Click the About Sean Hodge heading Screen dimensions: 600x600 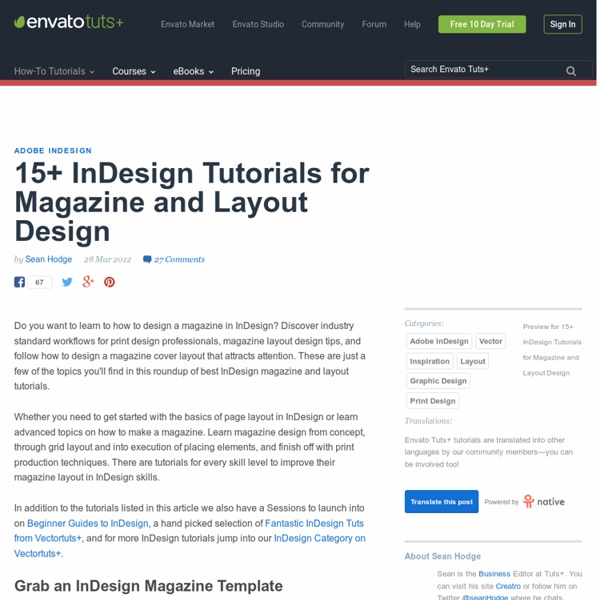click(x=443, y=556)
